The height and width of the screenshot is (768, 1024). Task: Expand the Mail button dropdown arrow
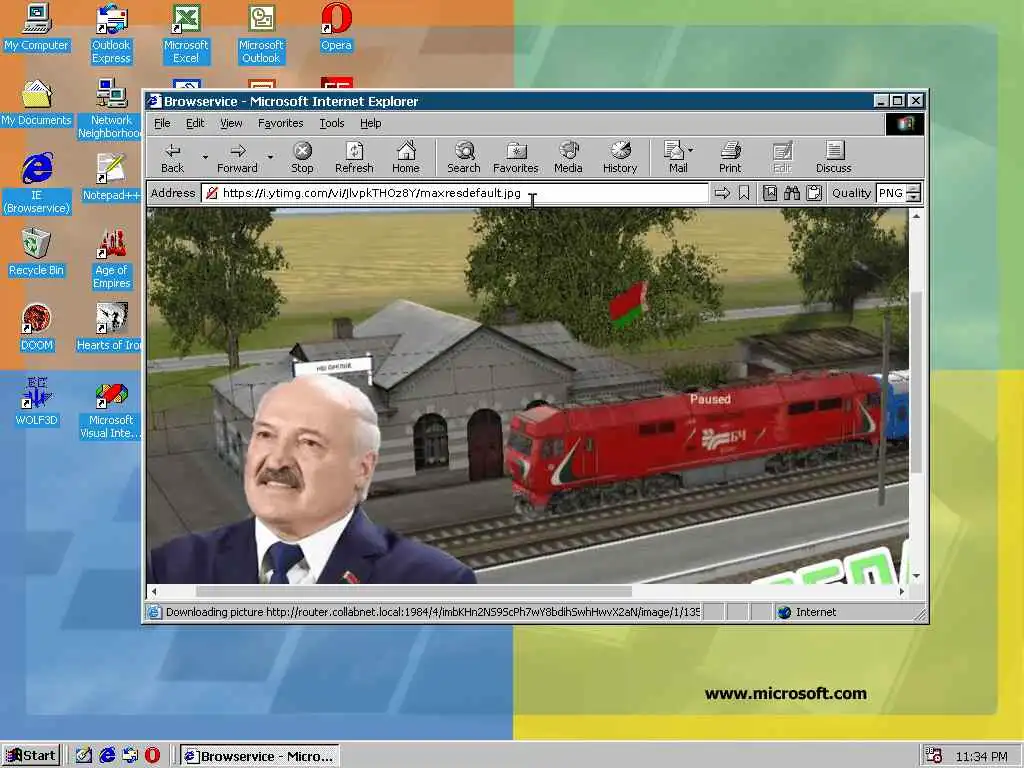click(691, 150)
